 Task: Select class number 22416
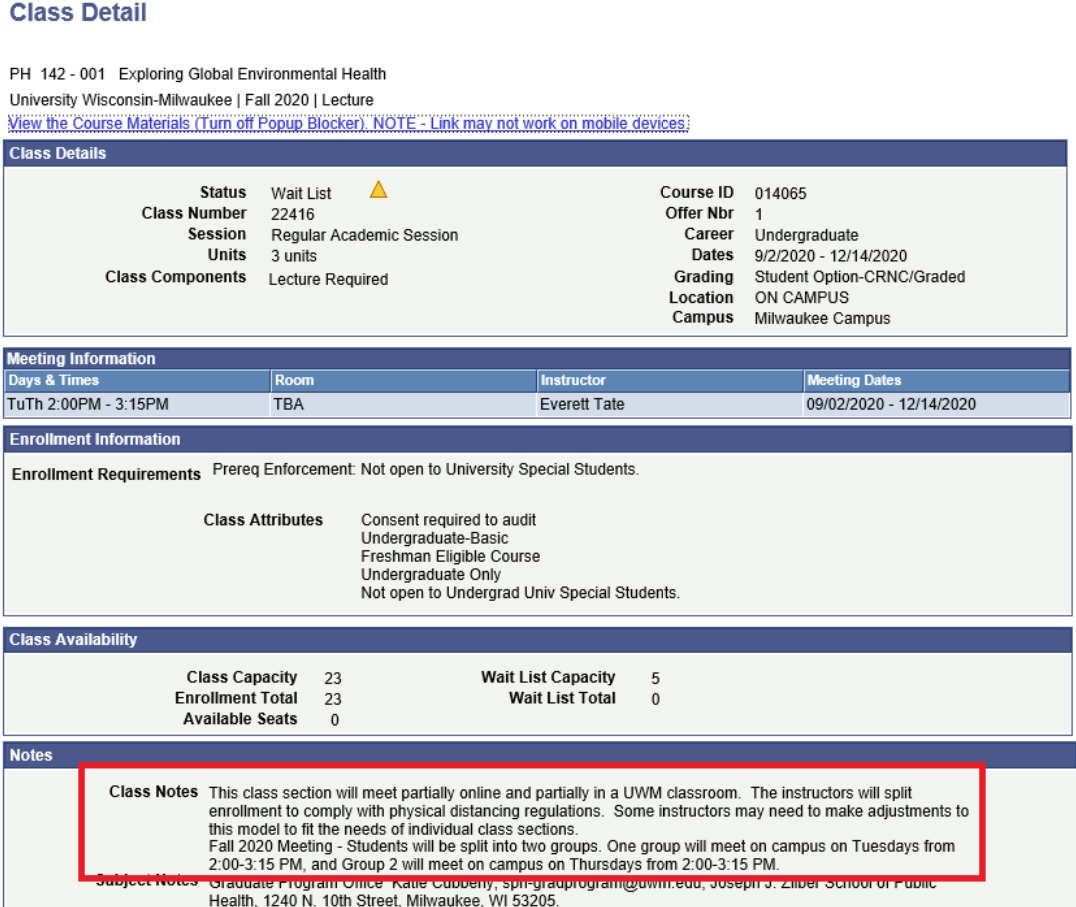292,214
